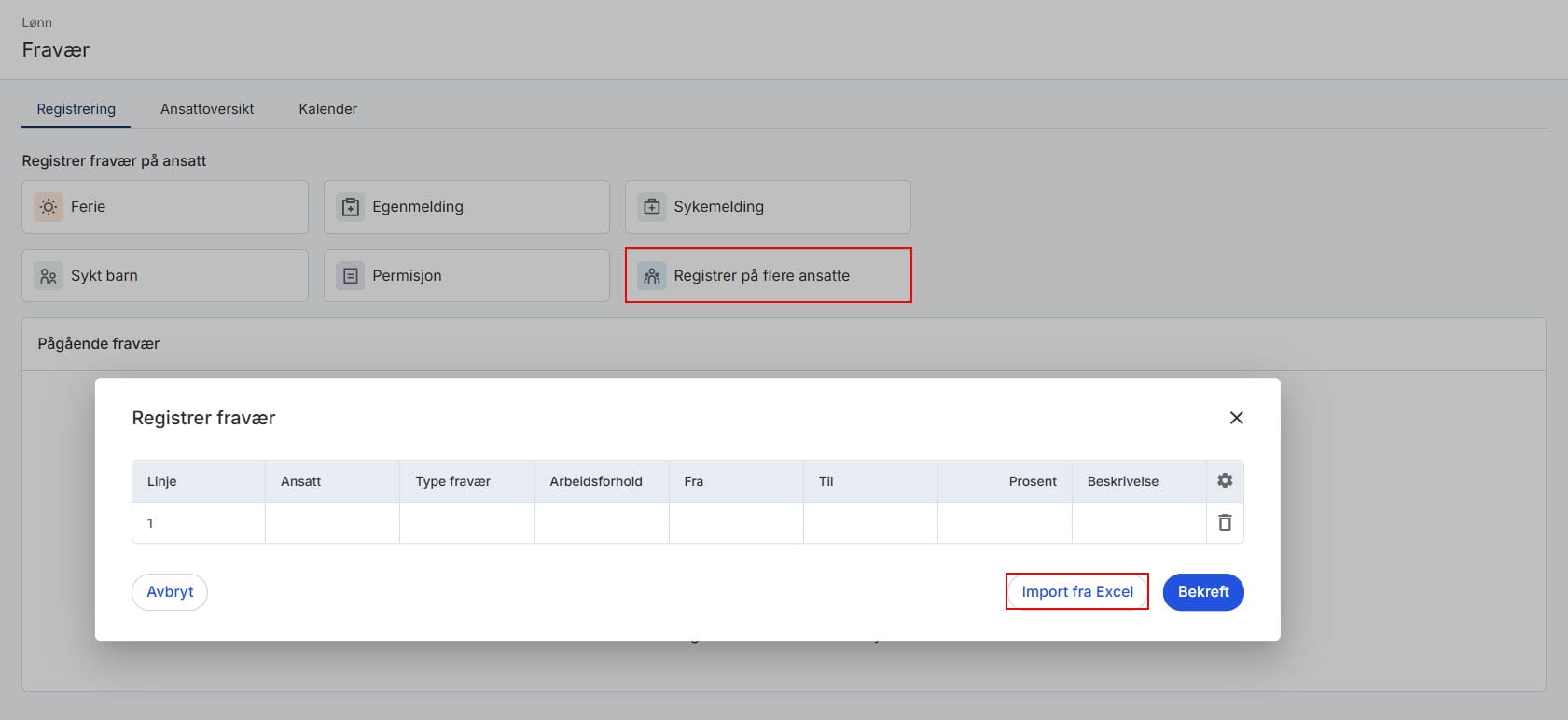
Task: Click the Prosent cell in line 1
Action: coord(1005,523)
